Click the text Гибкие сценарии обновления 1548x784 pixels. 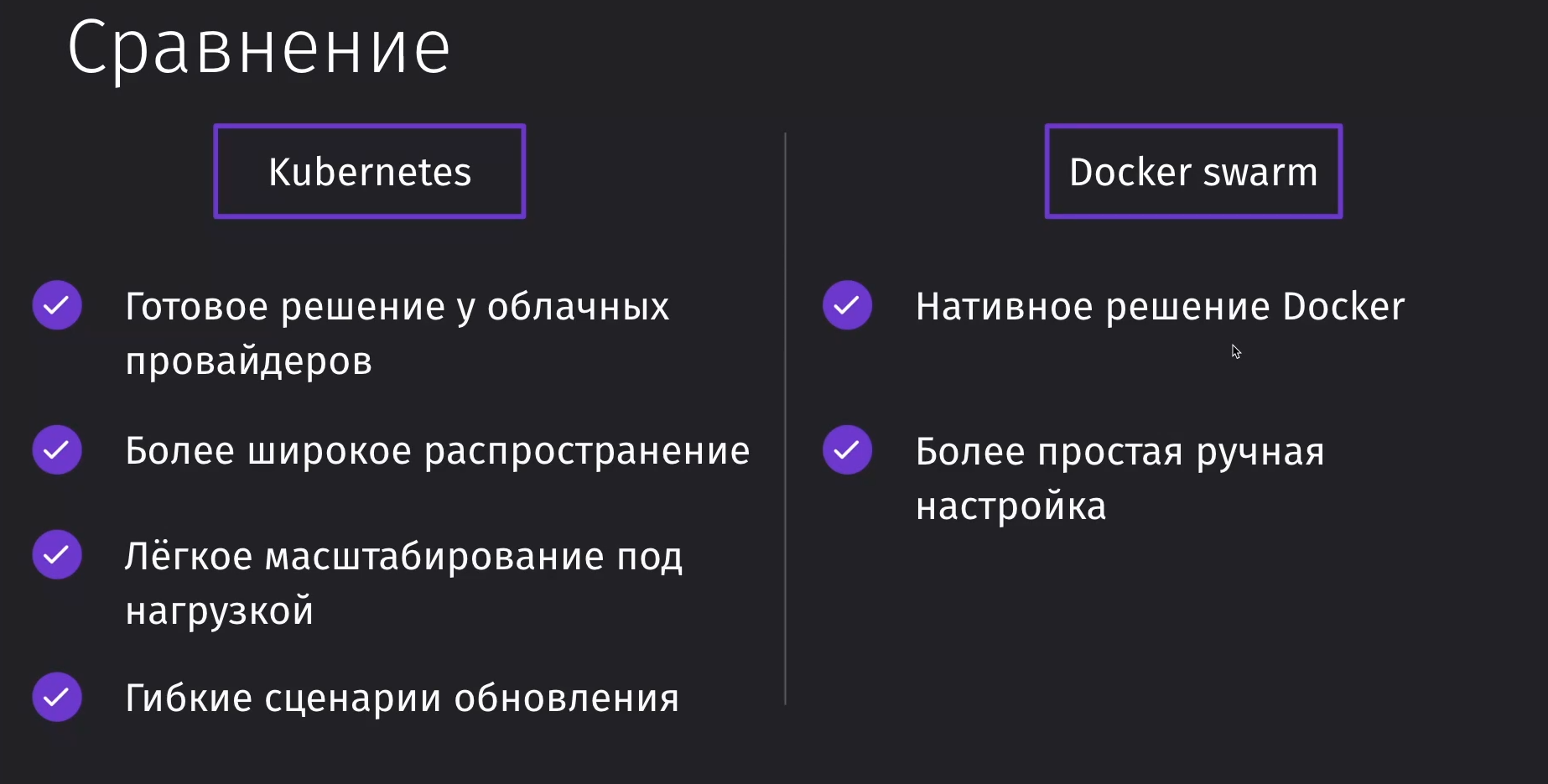pos(403,698)
